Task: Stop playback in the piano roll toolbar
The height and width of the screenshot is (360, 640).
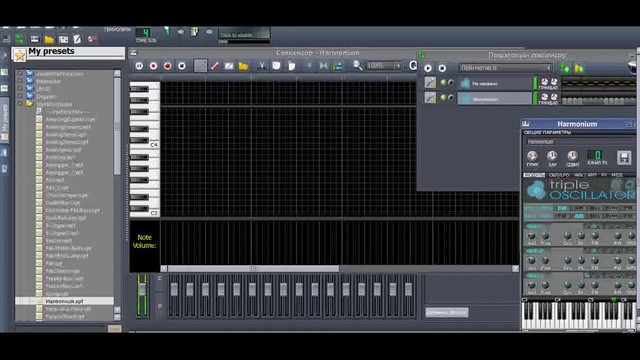Action: [182, 66]
